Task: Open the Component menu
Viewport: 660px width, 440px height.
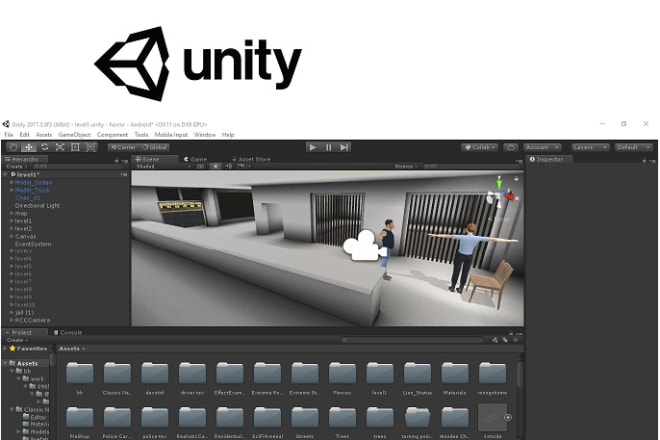Action: point(112,135)
